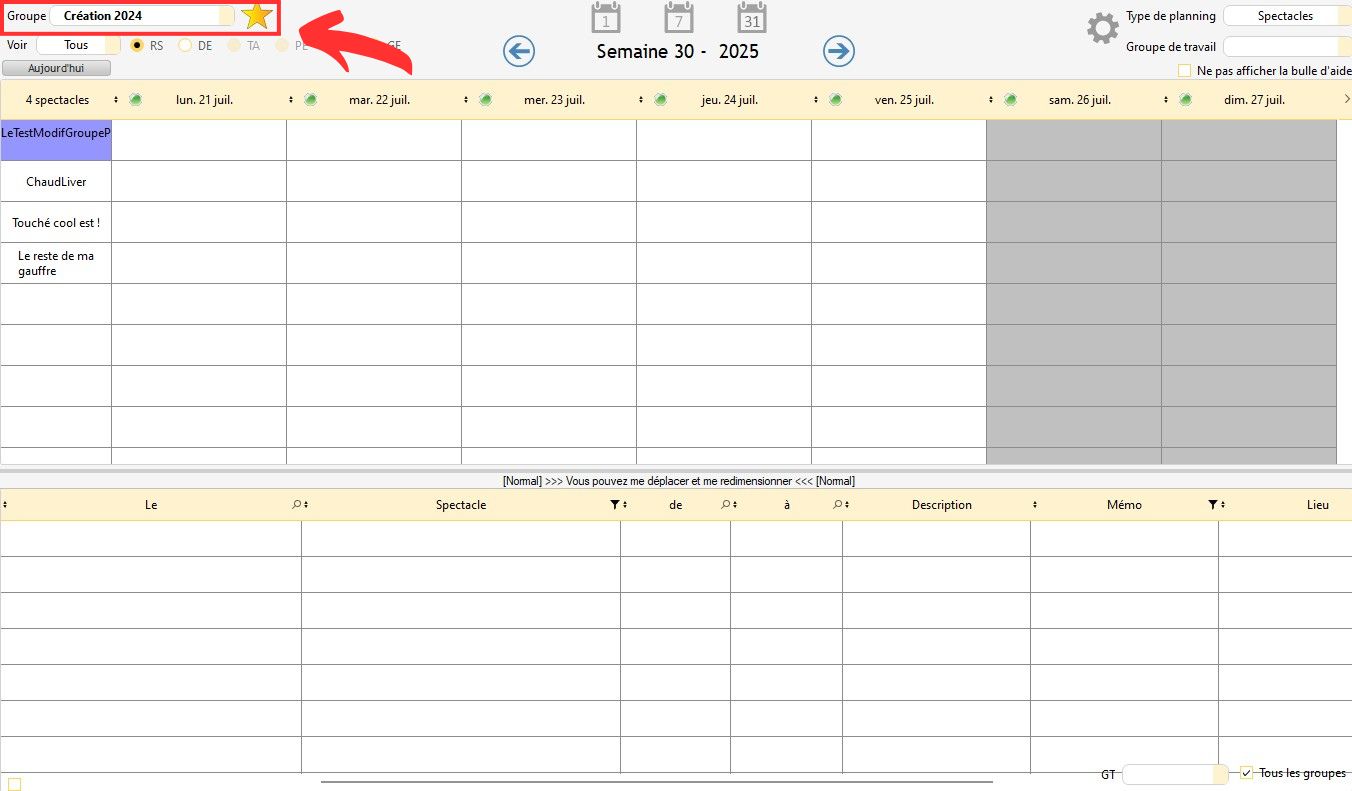
Task: Switch to week view calendar icon (7)
Action: click(x=679, y=18)
